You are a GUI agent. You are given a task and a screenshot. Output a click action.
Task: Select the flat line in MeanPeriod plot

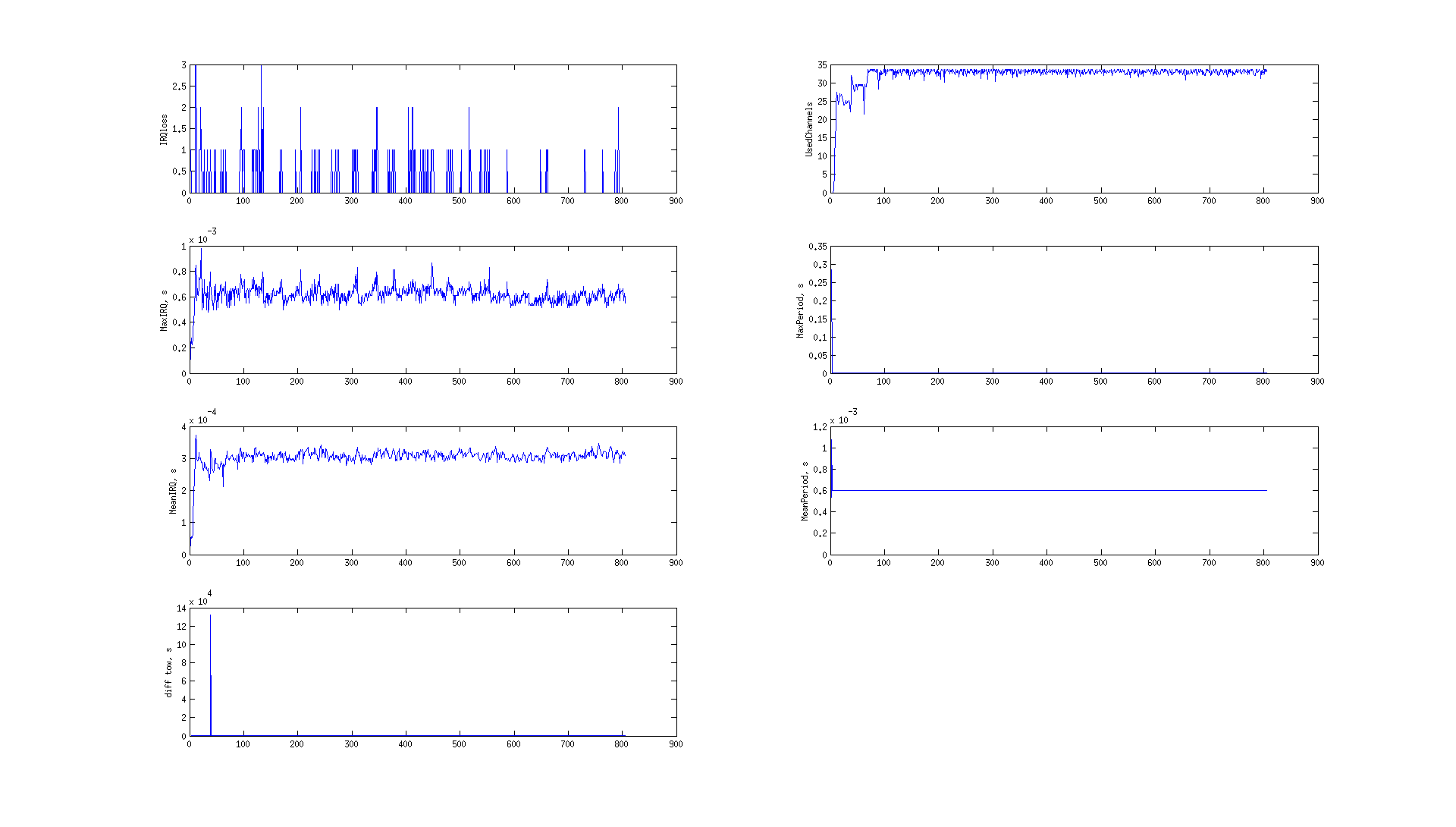click(x=1062, y=491)
